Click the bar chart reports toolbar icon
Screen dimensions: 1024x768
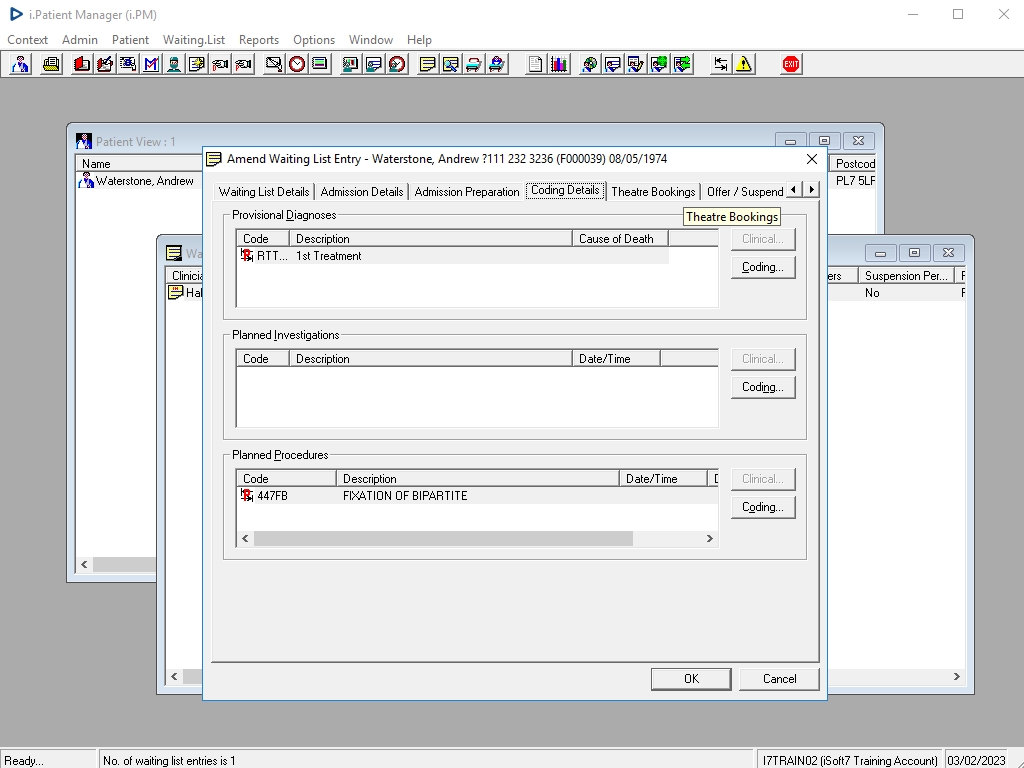(x=559, y=64)
